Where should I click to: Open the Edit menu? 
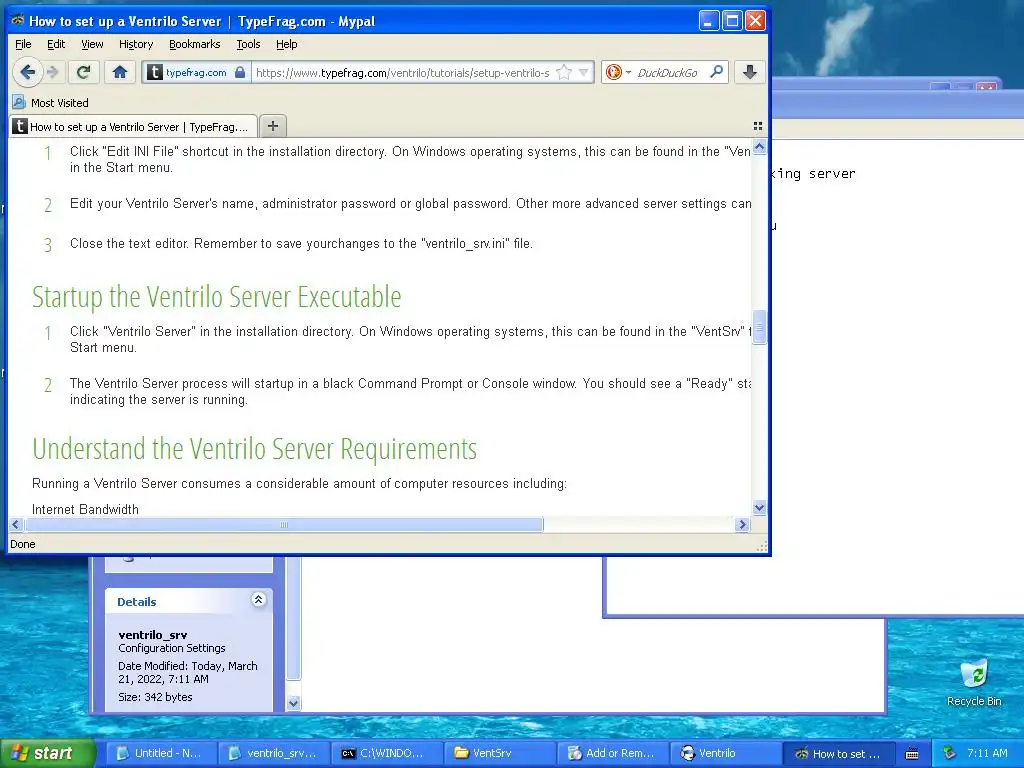56,44
